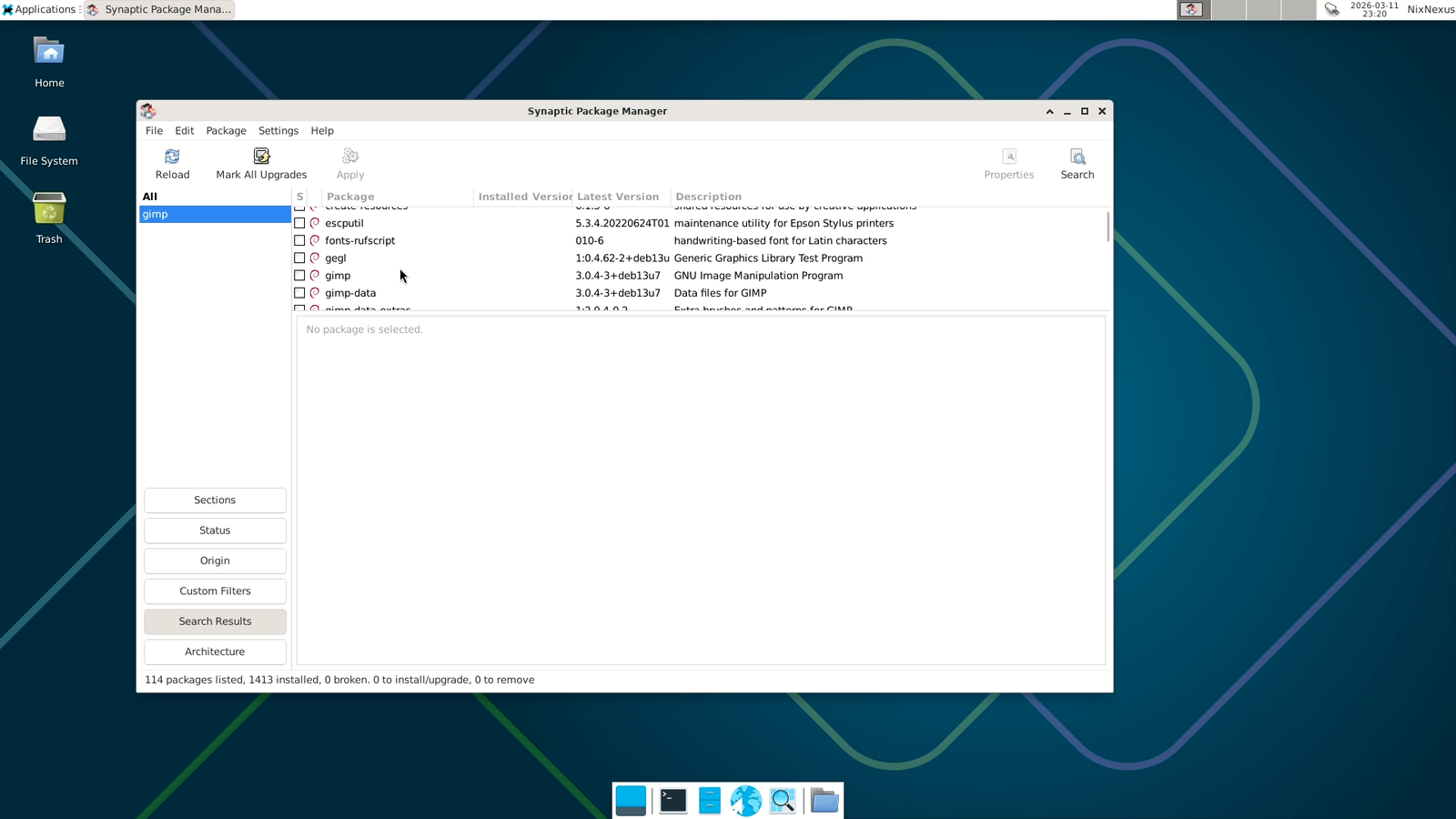Launch the web browser from the dock
Image resolution: width=1456 pixels, height=819 pixels.
pos(746,800)
